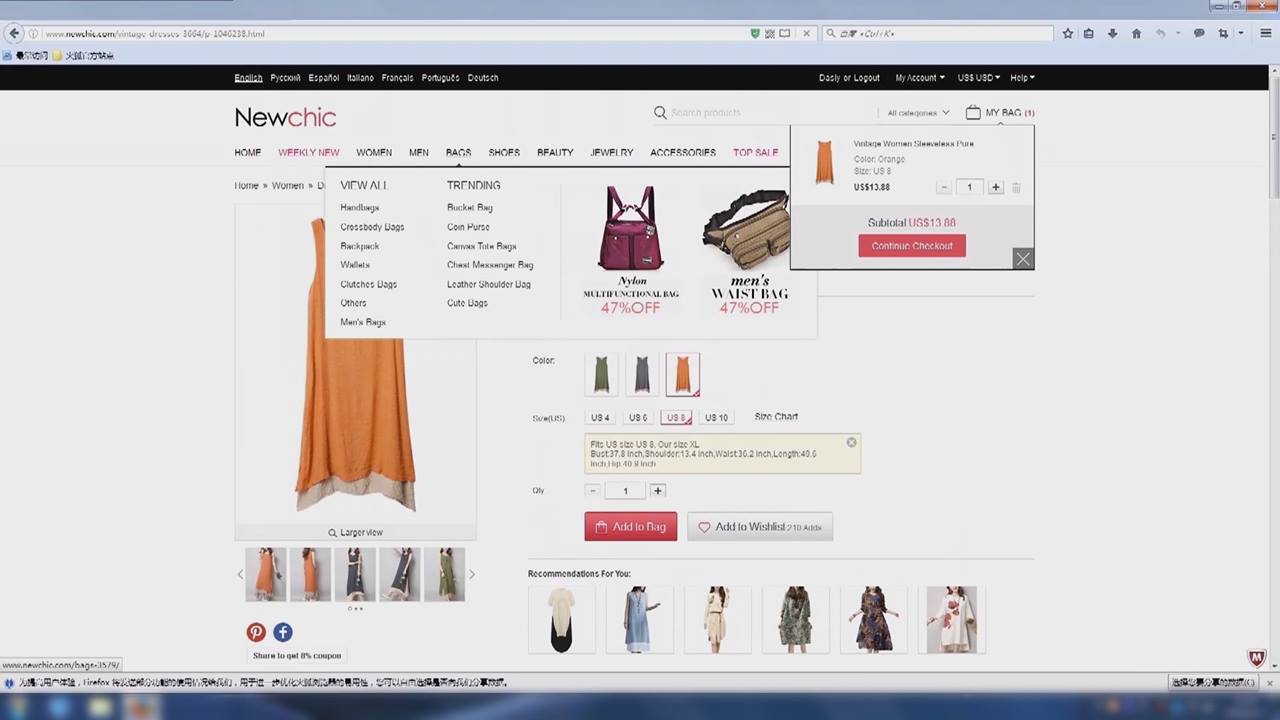Delete the bag item with trash icon
Screen dimensions: 1280x720
point(1016,187)
